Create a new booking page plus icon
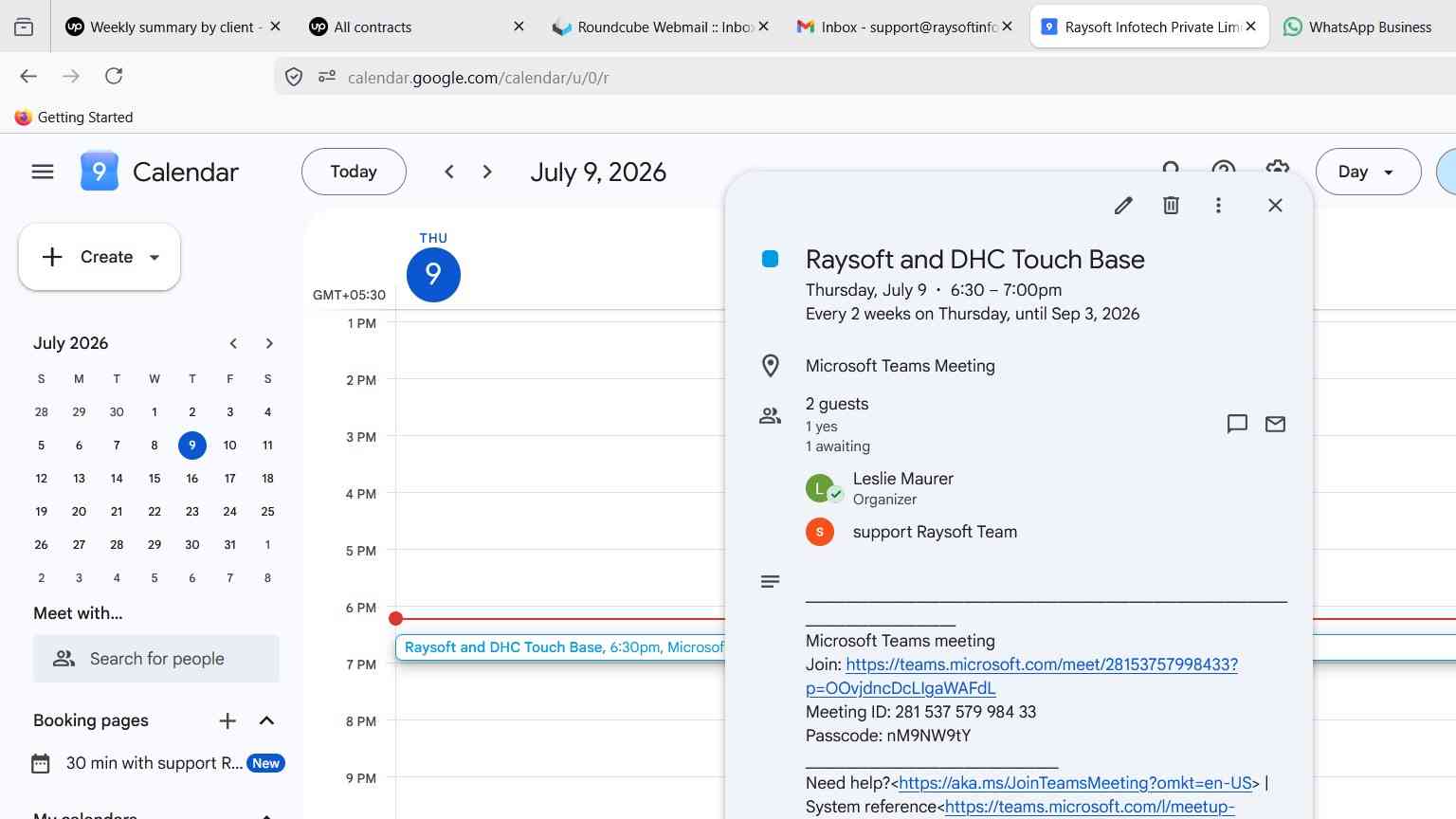Image resolution: width=1456 pixels, height=819 pixels. point(227,720)
